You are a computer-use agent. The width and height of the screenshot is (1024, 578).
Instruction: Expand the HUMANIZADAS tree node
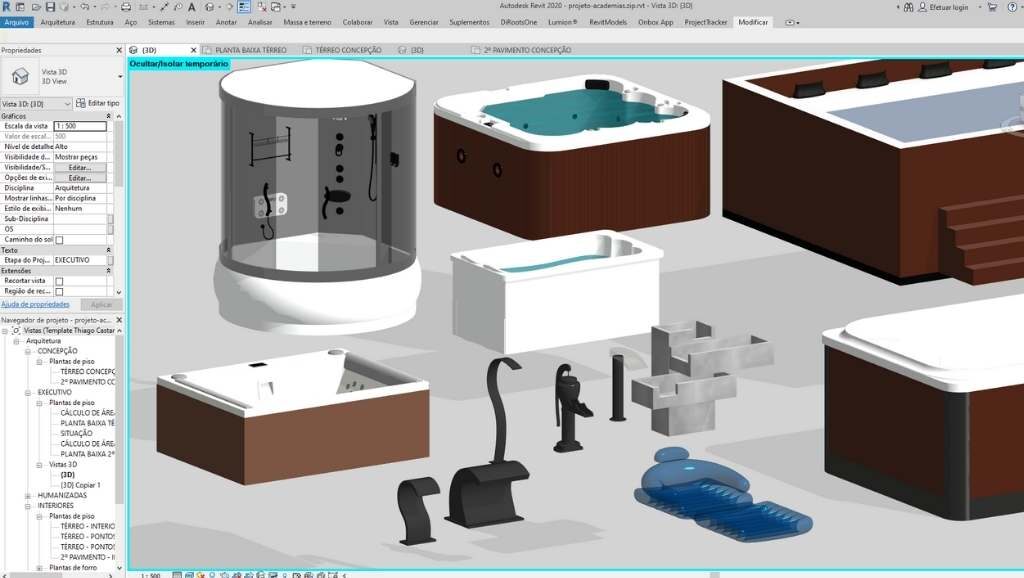(x=28, y=495)
